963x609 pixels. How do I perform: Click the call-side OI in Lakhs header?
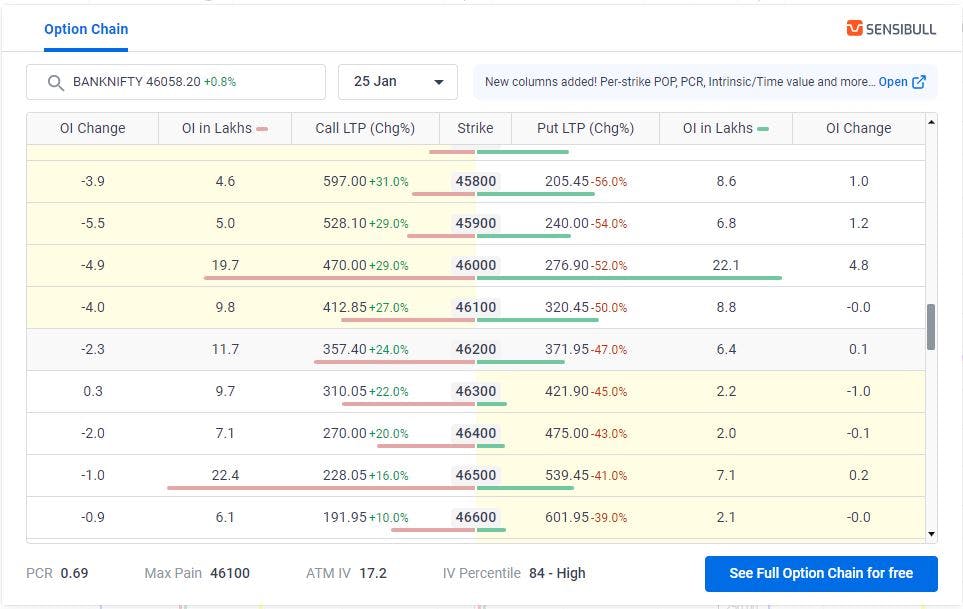(225, 128)
